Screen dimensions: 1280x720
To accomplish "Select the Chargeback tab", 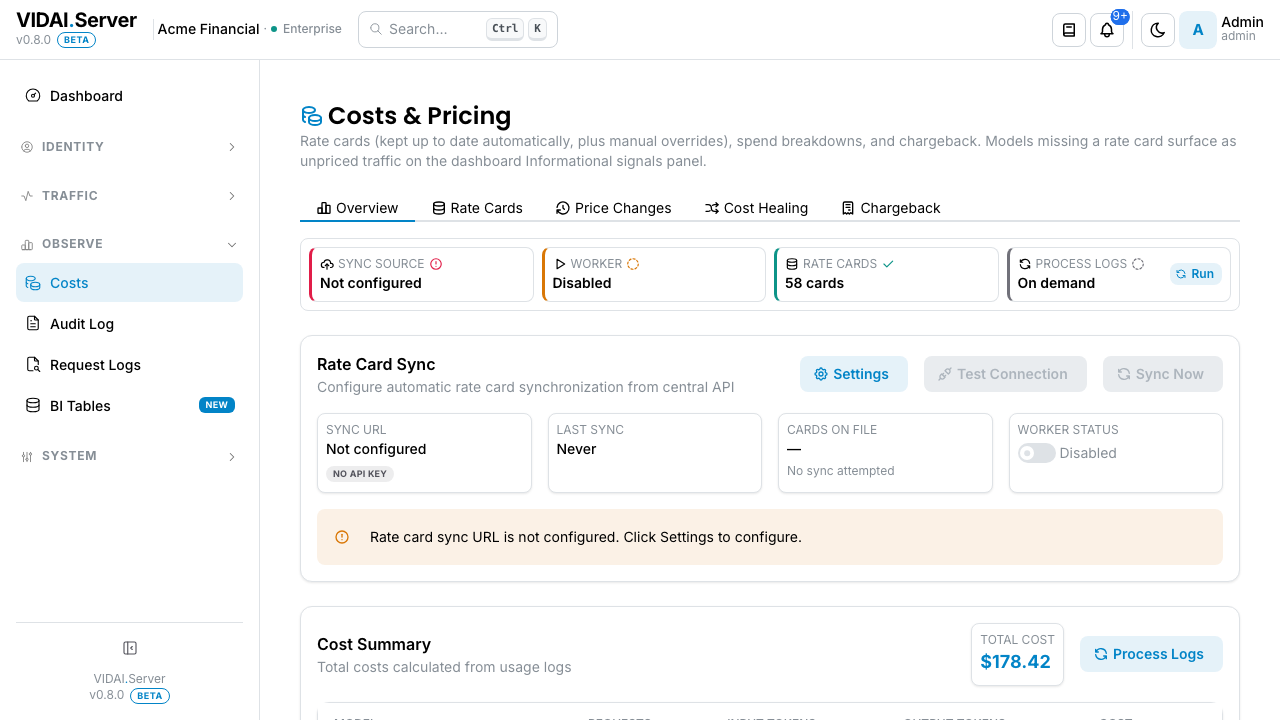I will click(x=891, y=208).
